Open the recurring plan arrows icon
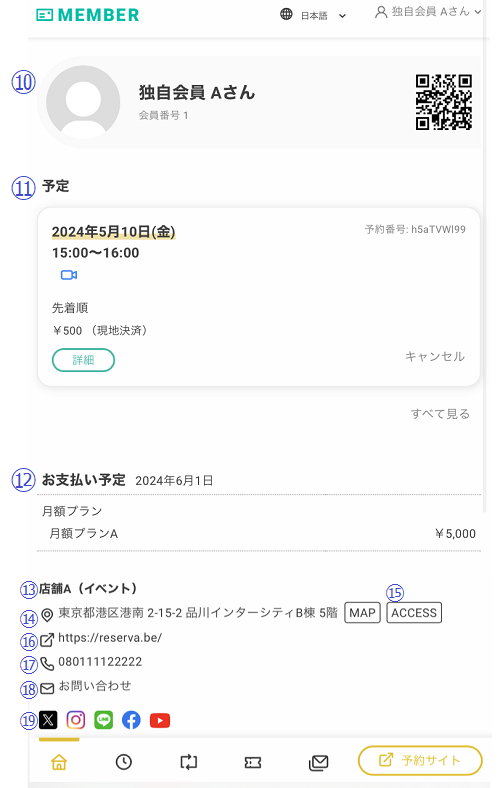 [188, 762]
